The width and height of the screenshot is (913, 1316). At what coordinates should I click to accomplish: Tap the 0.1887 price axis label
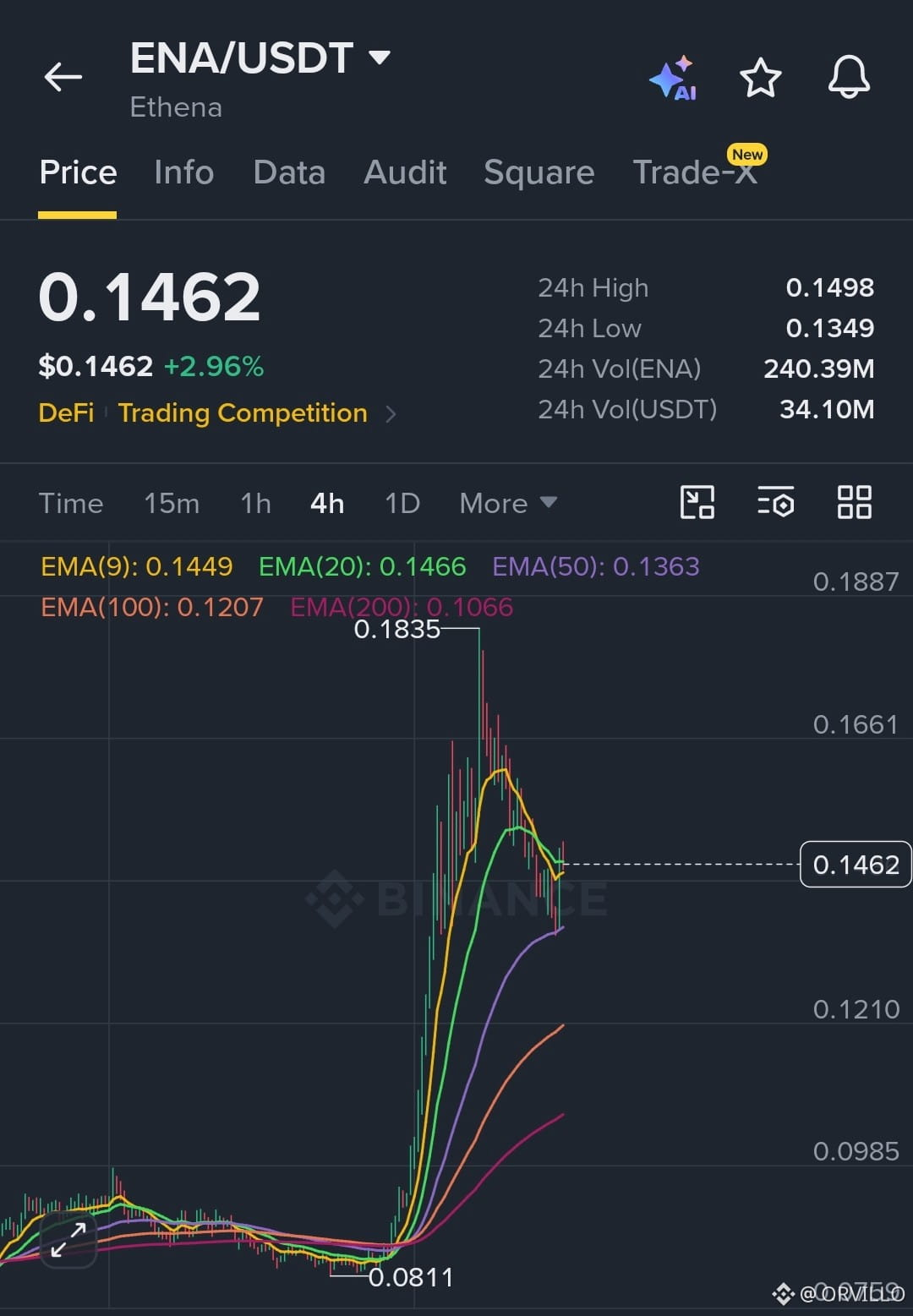(x=856, y=582)
